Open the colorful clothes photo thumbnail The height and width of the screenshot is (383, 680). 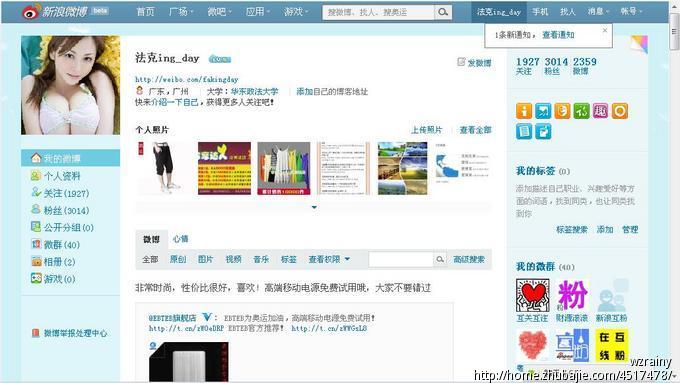(284, 168)
